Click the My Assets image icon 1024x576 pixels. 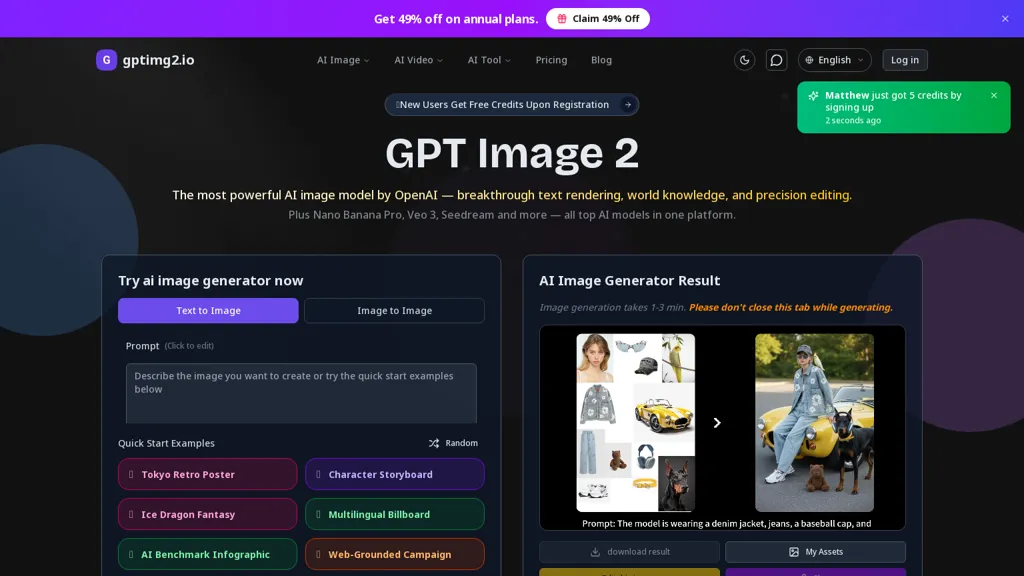[x=793, y=552]
